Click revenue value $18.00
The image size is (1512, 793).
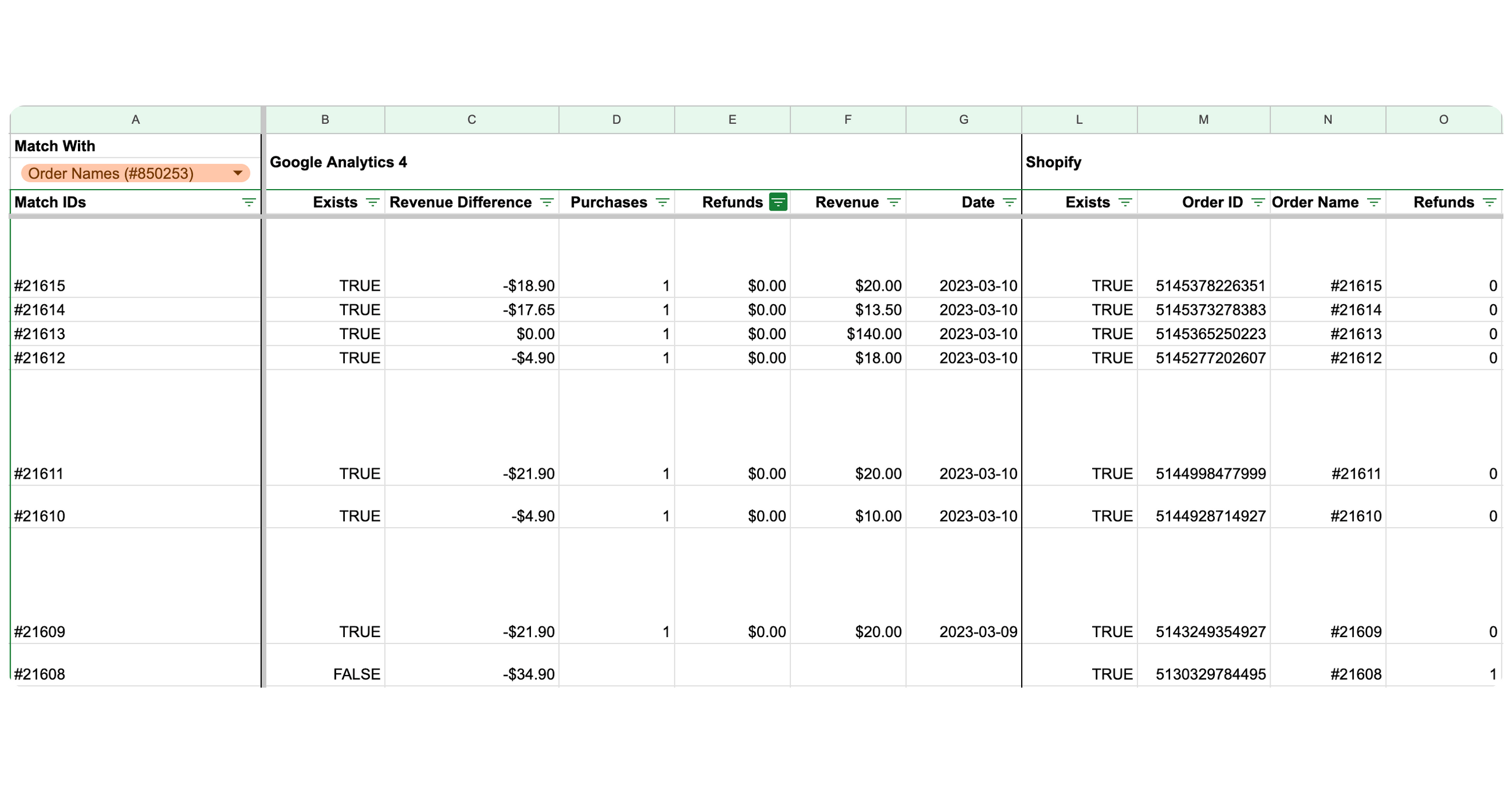[878, 358]
